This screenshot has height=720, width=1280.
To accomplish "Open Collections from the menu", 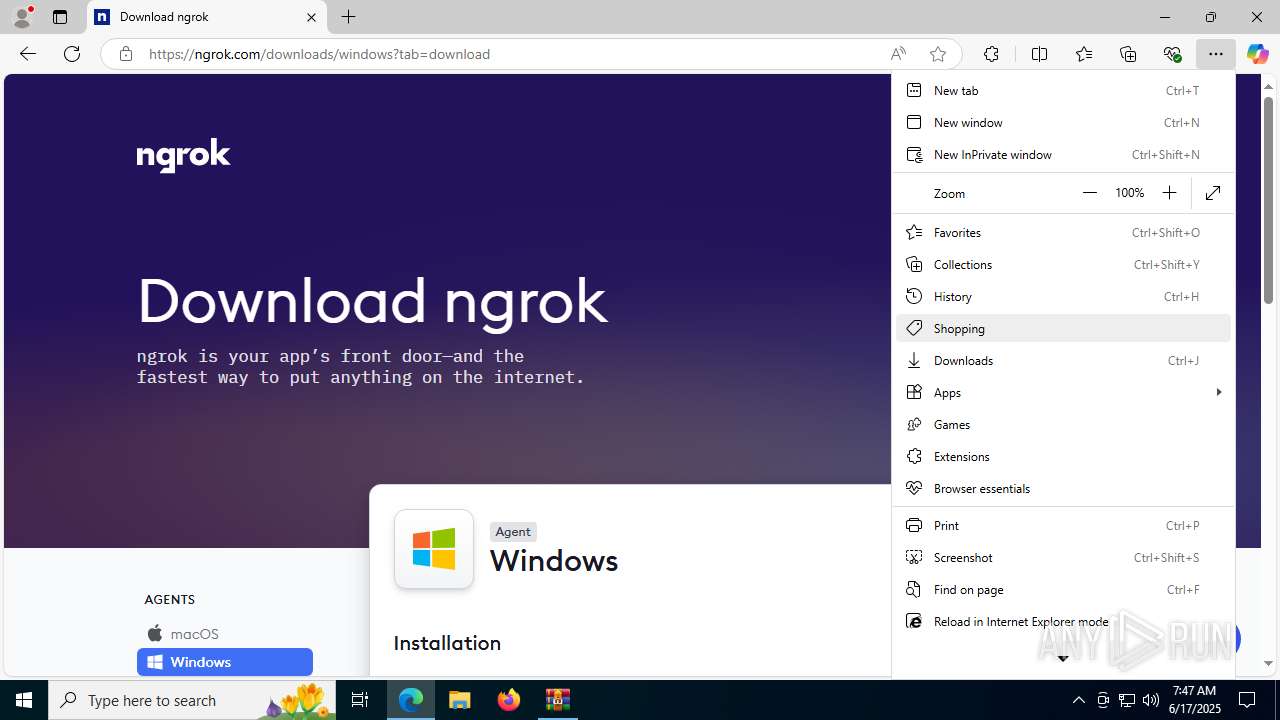I will pos(1063,264).
